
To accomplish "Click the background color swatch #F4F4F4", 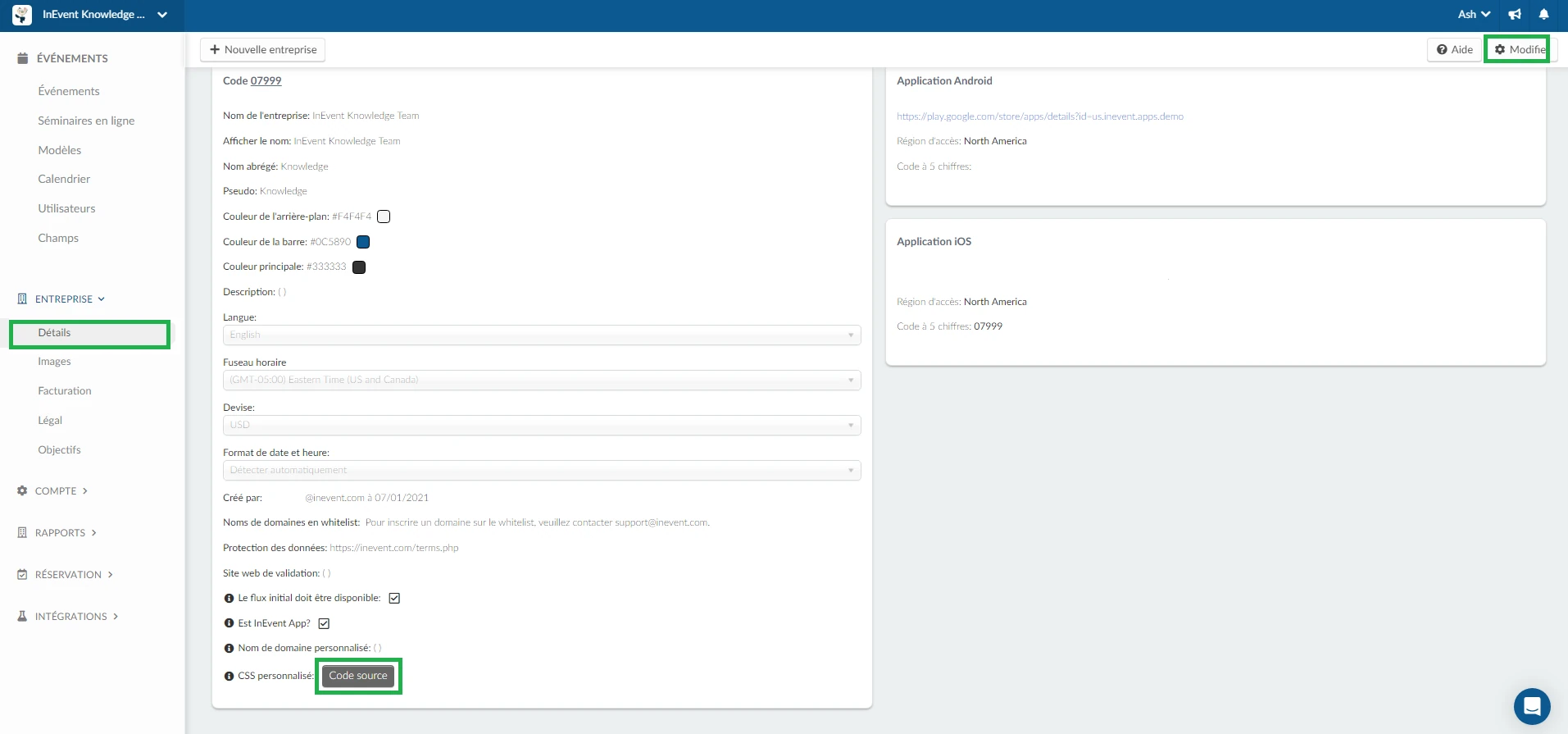I will [x=384, y=217].
